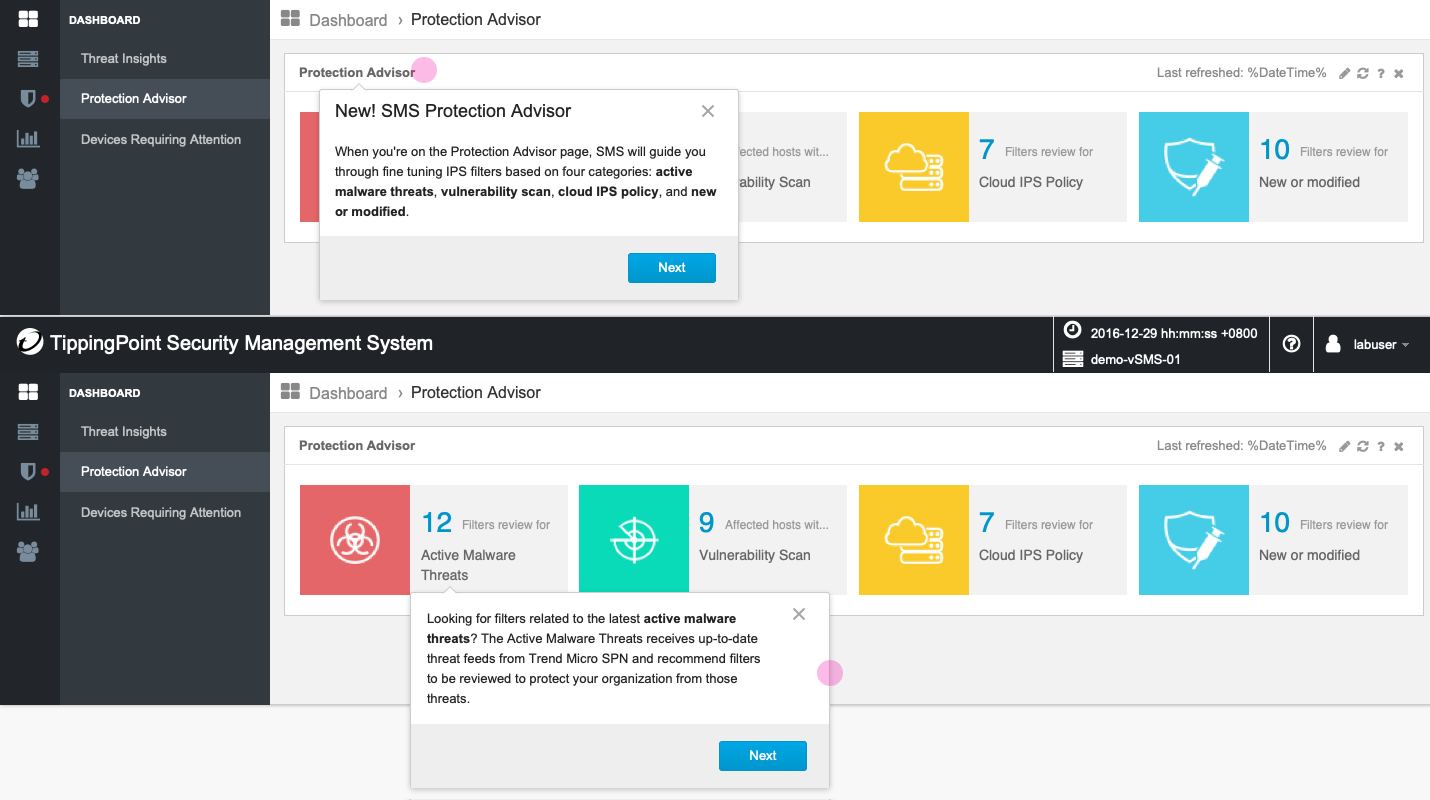The image size is (1430, 800).
Task: Click refresh icon in panel with malware popup
Action: coord(1363,446)
